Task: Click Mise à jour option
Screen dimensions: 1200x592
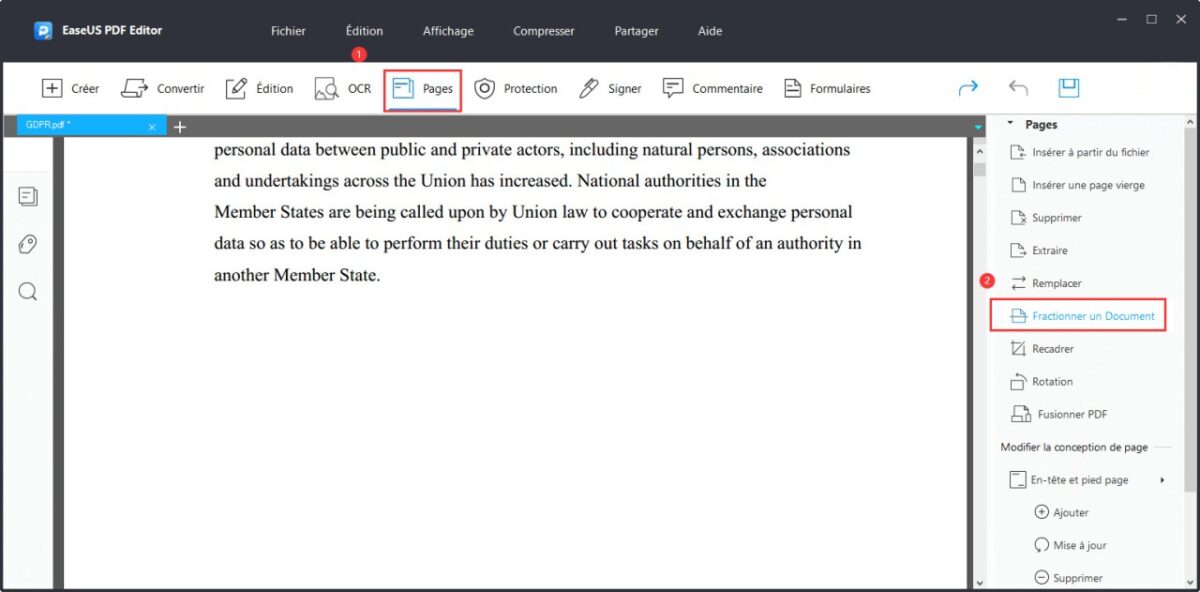Action: 1070,546
